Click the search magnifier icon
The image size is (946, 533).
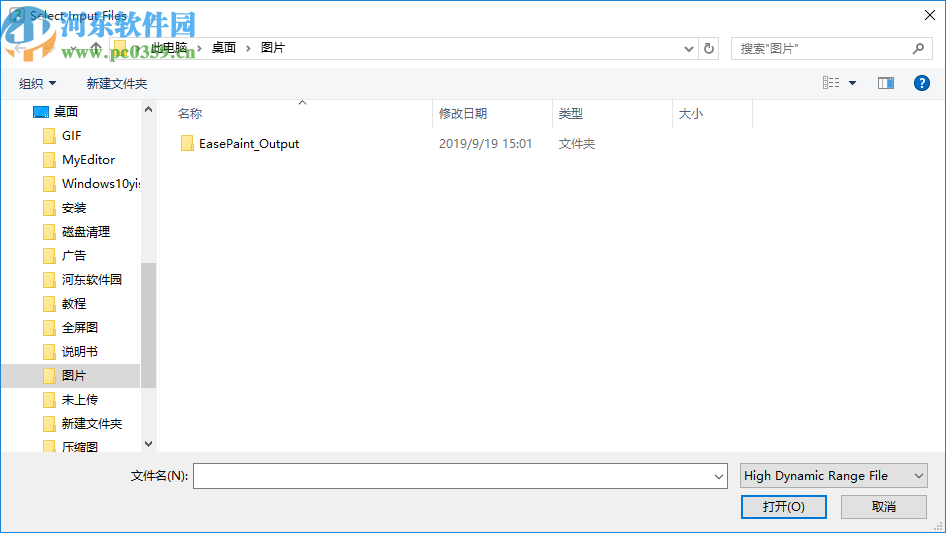coord(918,48)
